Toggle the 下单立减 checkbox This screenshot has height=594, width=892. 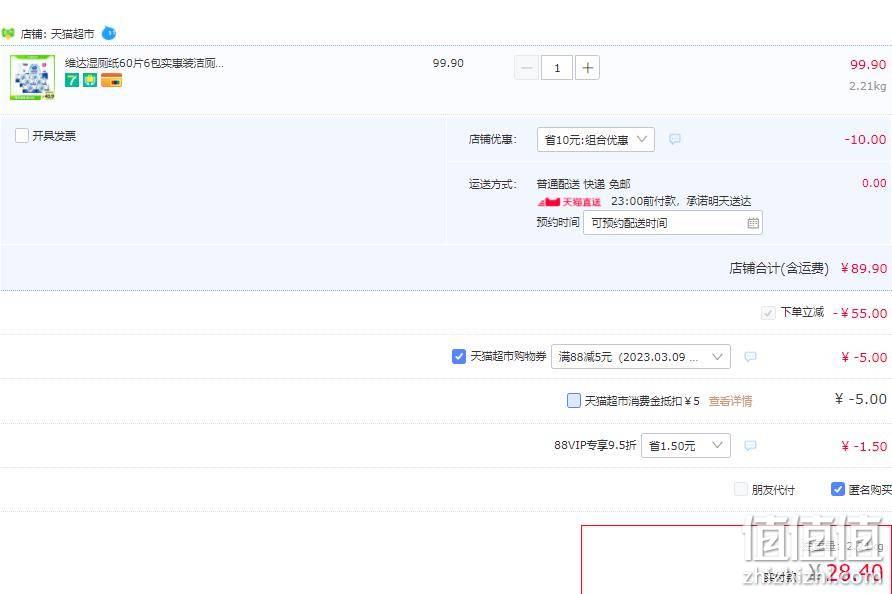768,313
